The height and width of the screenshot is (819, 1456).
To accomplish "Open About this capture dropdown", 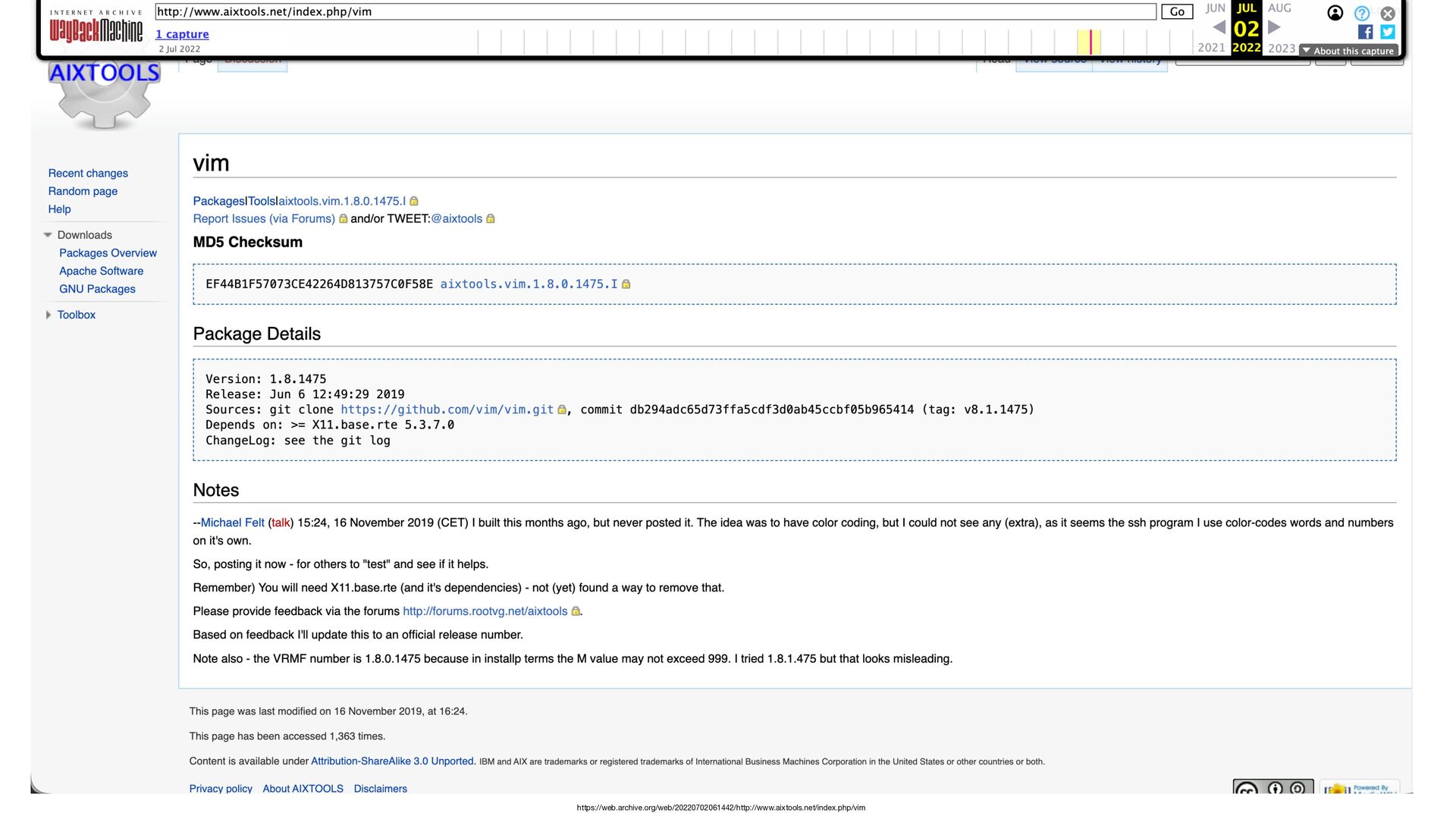I will point(1349,51).
